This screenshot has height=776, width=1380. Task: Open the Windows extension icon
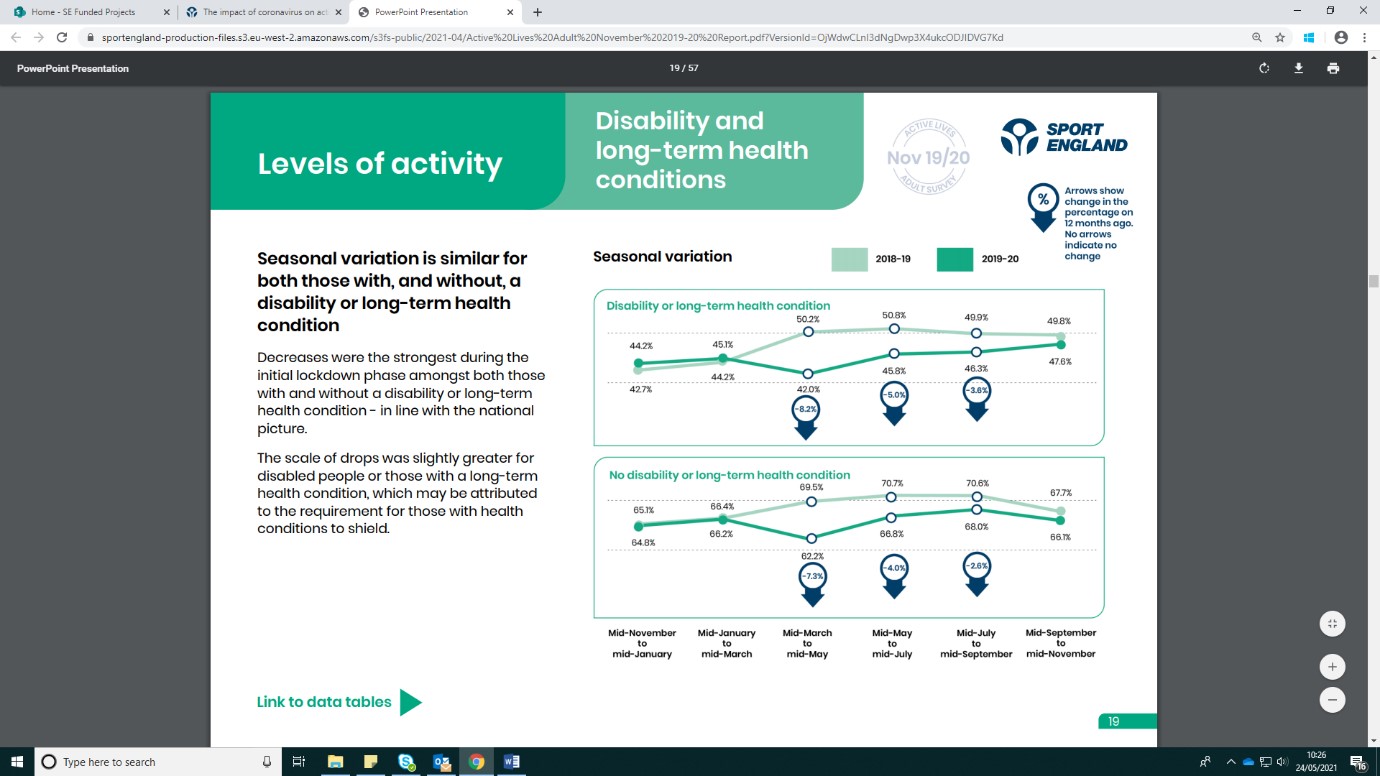[x=1308, y=37]
